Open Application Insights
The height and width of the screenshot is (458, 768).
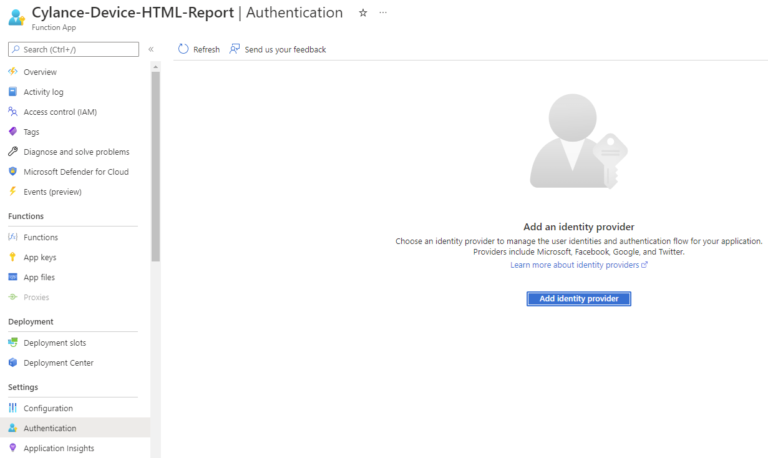[59, 448]
